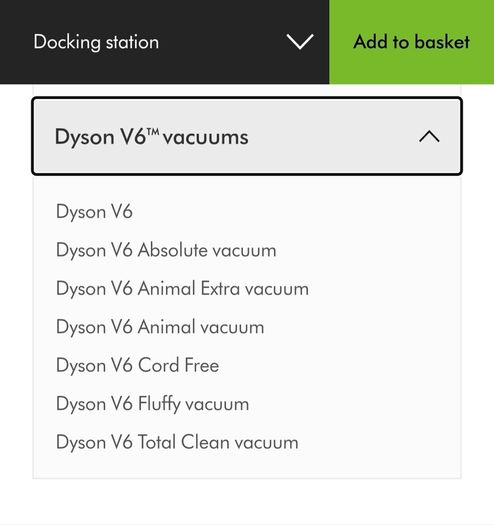Choose the Dyson V6 Cord Free option

tap(137, 365)
